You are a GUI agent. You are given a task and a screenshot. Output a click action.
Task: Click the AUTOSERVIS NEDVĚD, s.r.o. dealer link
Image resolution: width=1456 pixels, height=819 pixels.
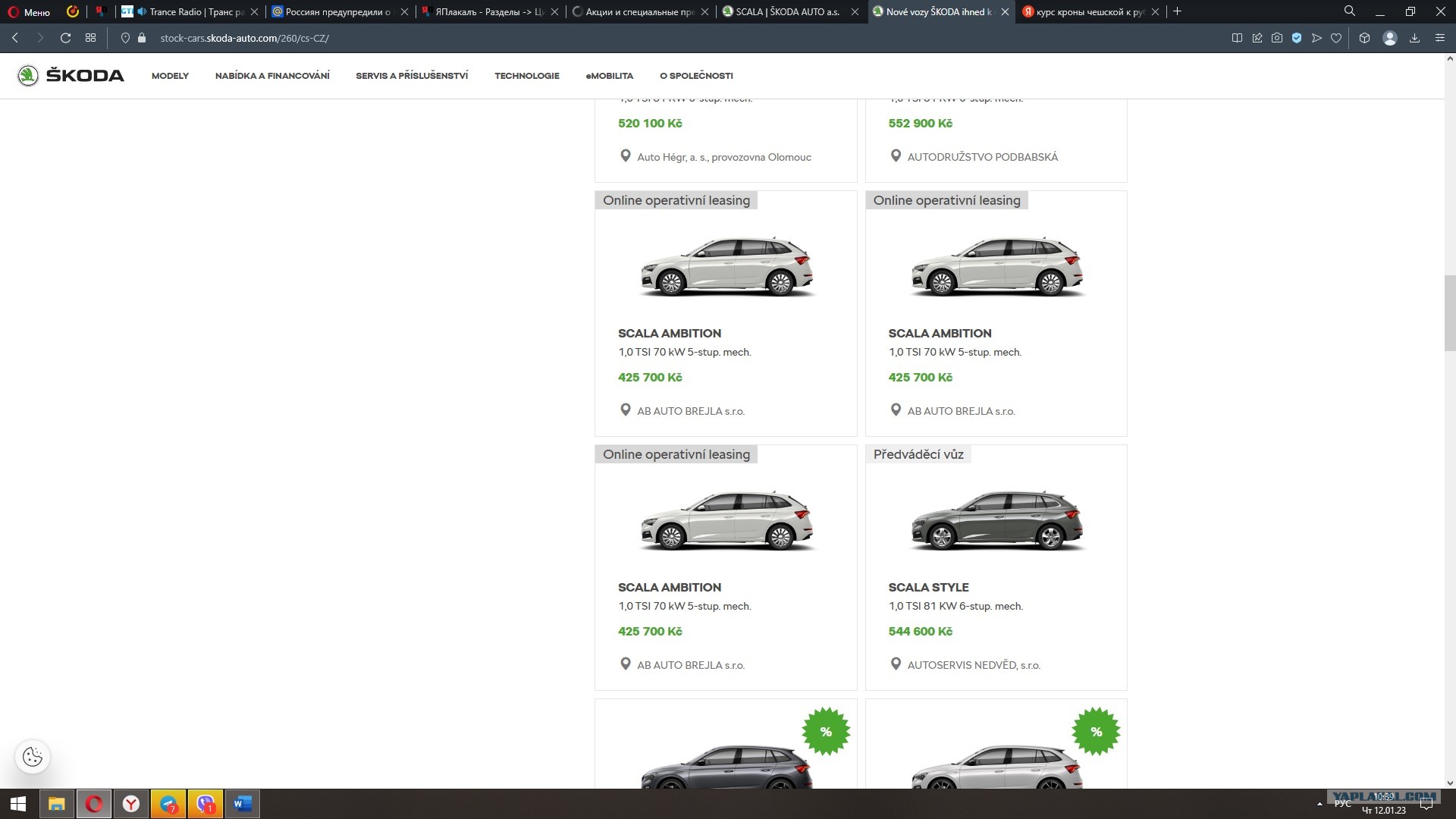click(x=974, y=665)
